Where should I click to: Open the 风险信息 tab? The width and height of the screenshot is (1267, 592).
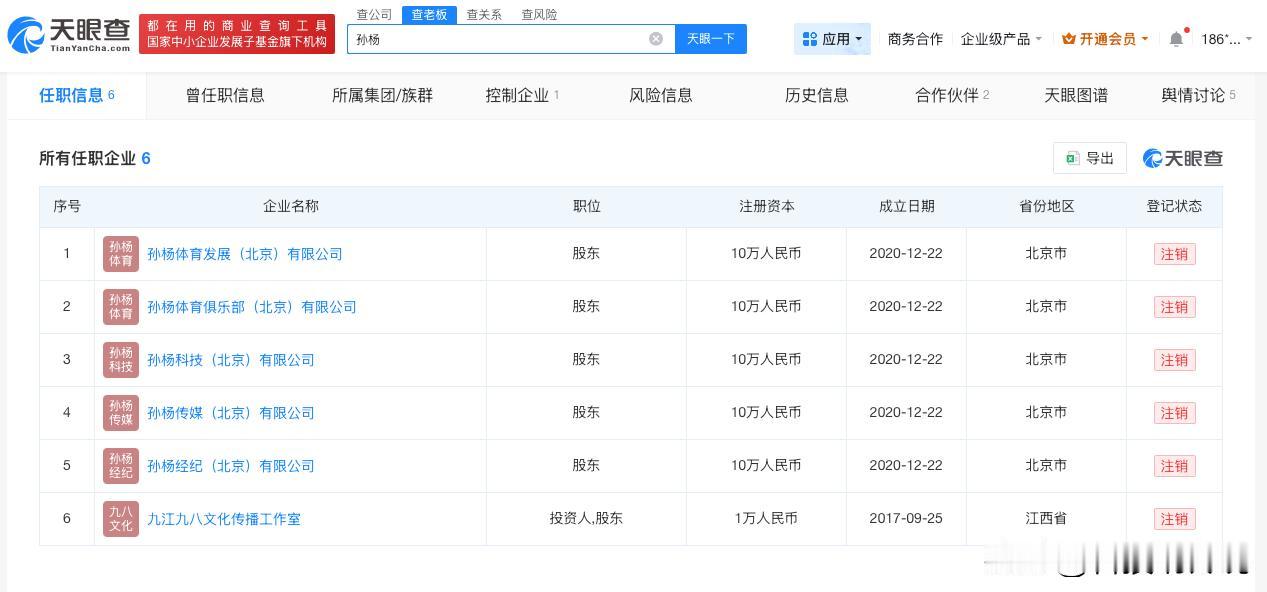pyautogui.click(x=661, y=96)
